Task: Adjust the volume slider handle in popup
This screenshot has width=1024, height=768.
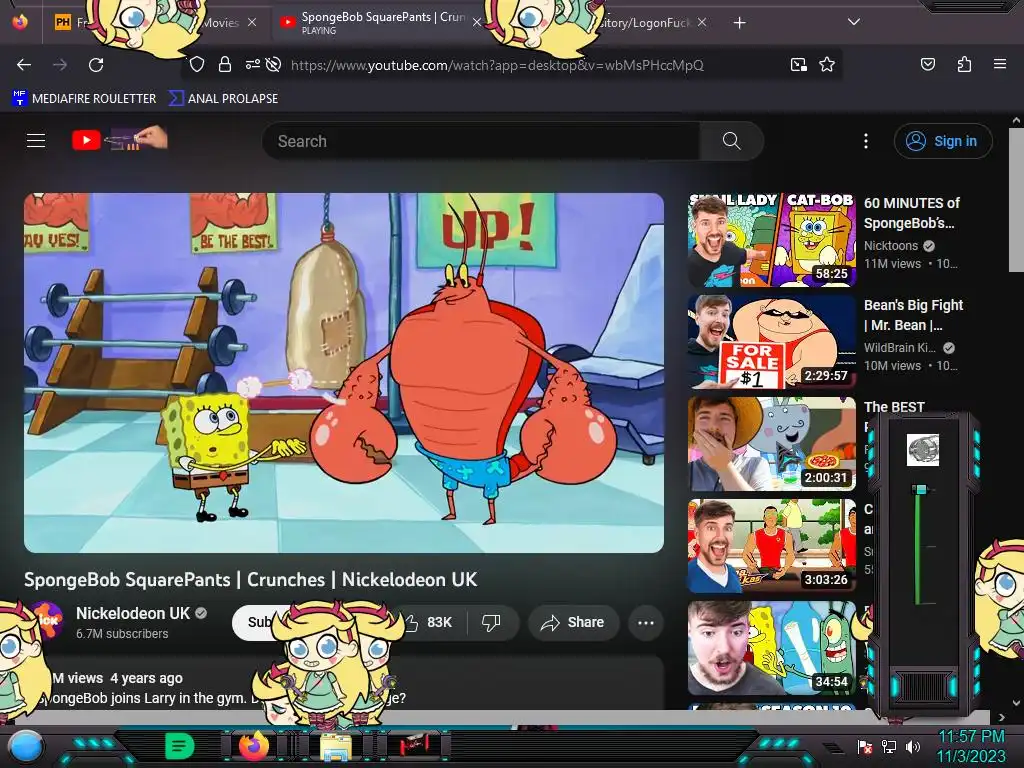Action: (920, 489)
